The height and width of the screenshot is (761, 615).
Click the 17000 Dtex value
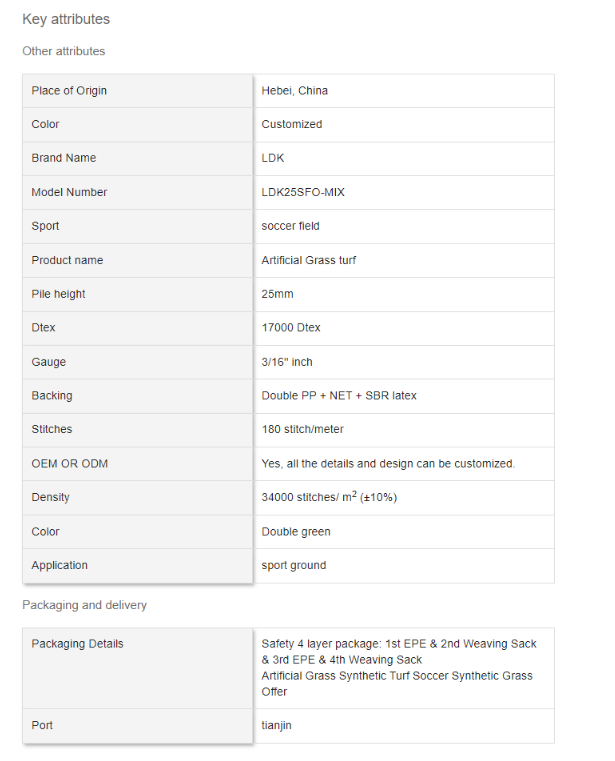pos(291,328)
